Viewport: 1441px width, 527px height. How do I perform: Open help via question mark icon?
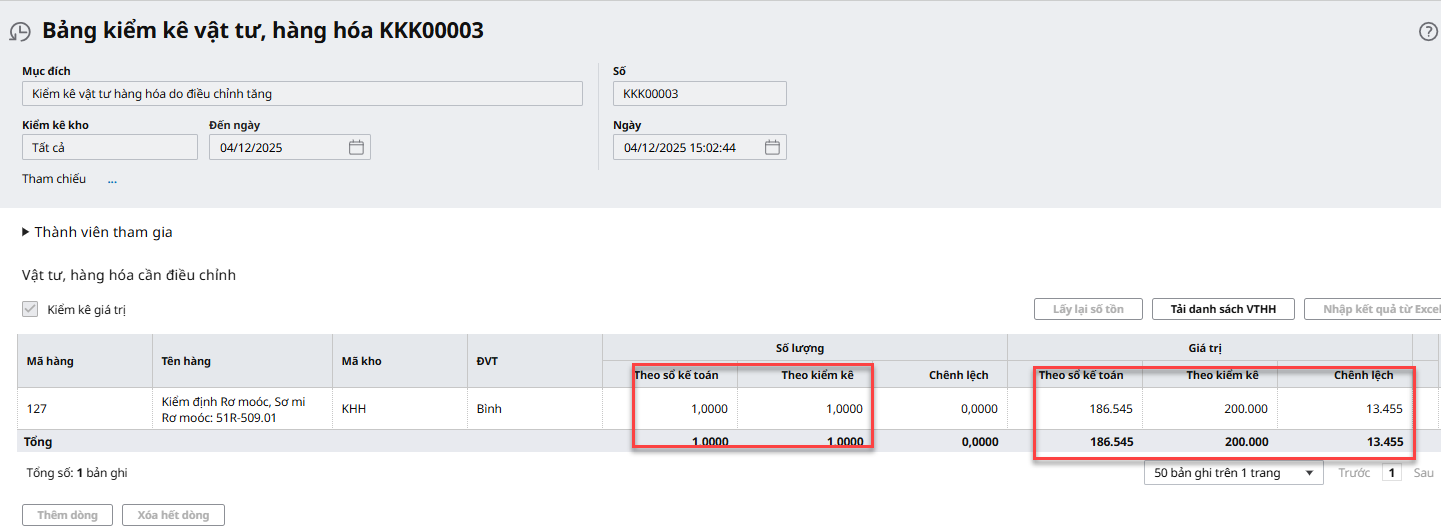coord(1428,31)
